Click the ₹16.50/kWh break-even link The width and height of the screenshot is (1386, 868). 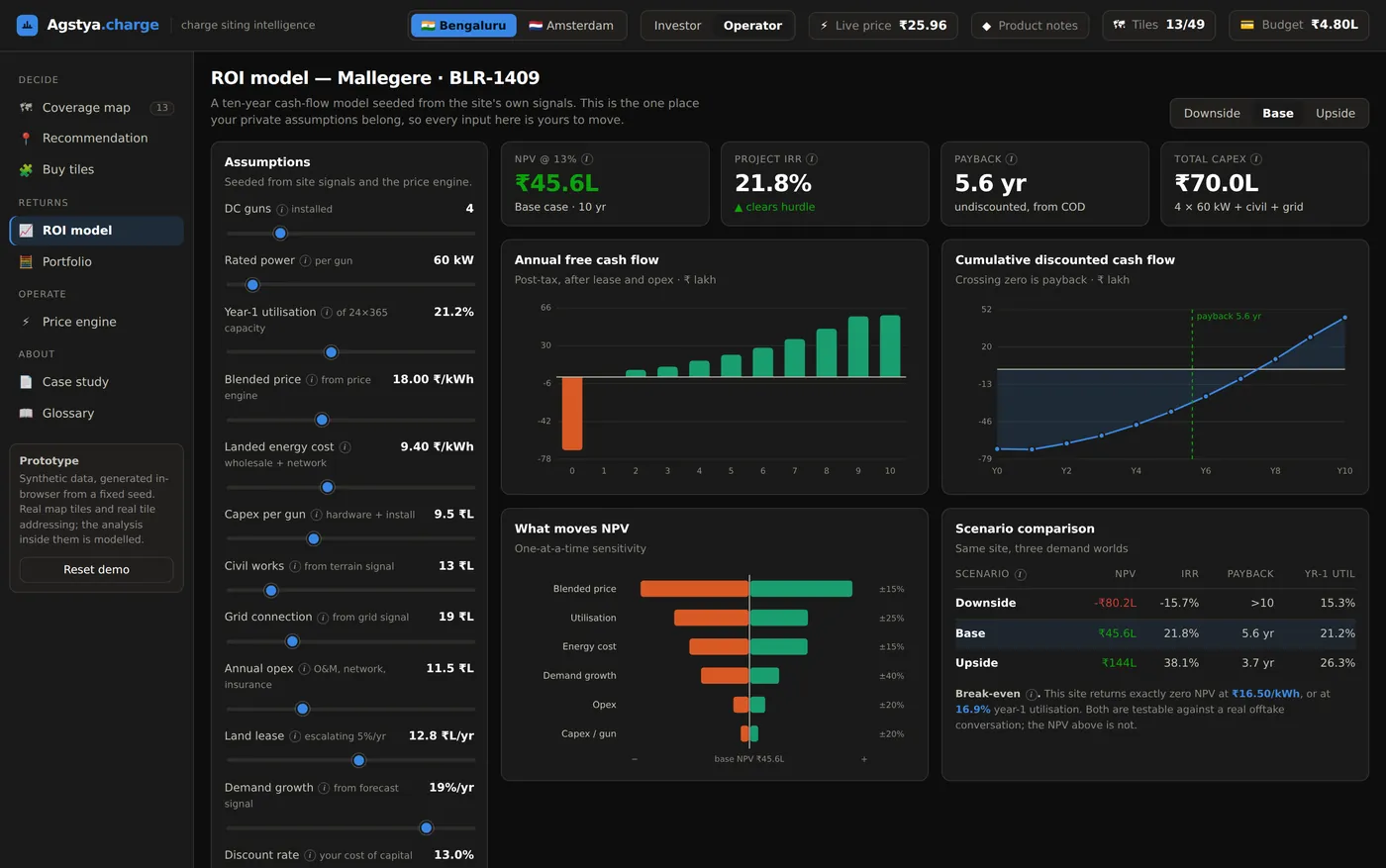click(x=1265, y=694)
